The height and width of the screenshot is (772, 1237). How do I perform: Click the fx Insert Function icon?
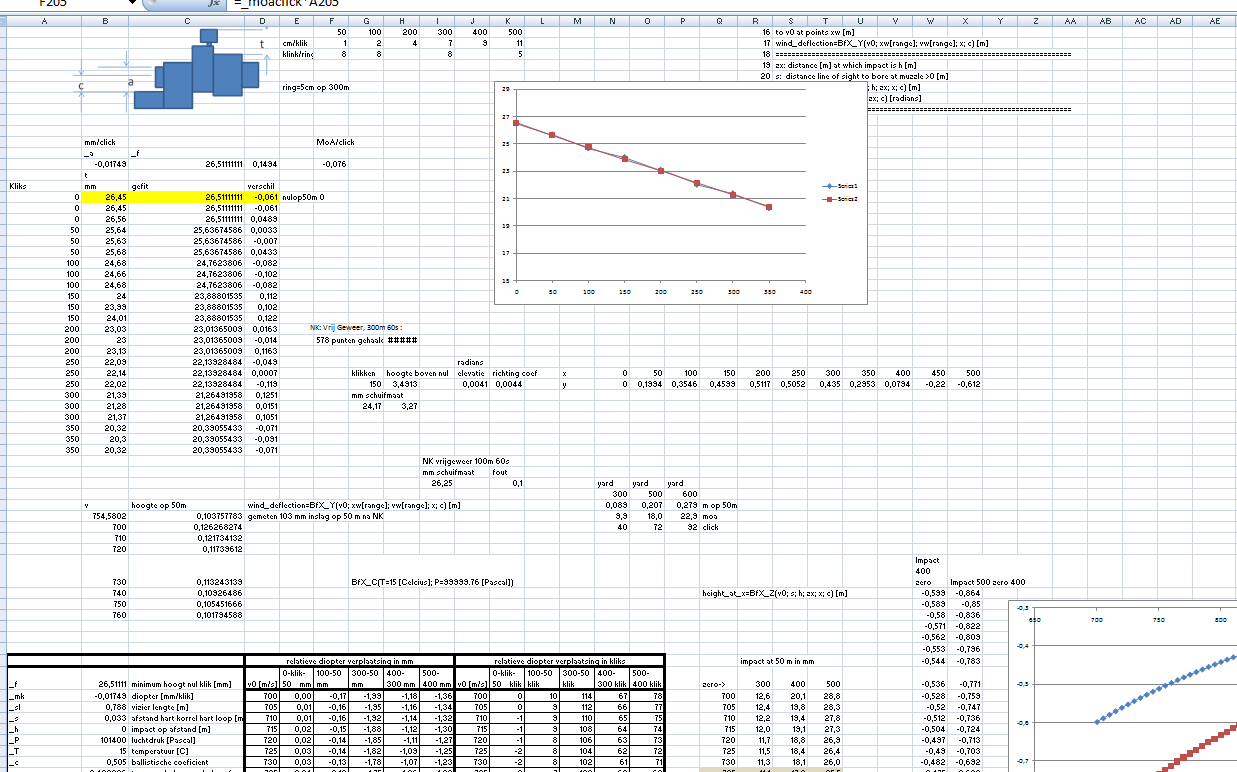[212, 5]
